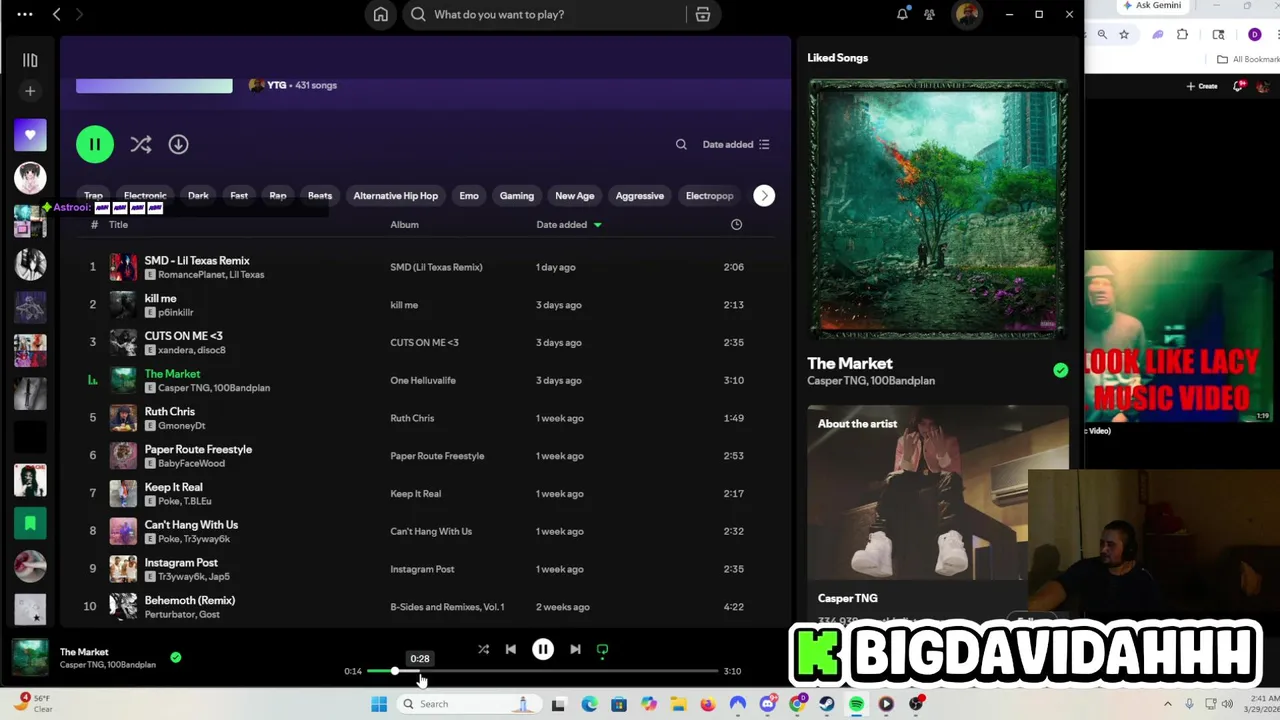
Task: Open Extensions puzzle icon in browser window
Action: (x=1182, y=34)
